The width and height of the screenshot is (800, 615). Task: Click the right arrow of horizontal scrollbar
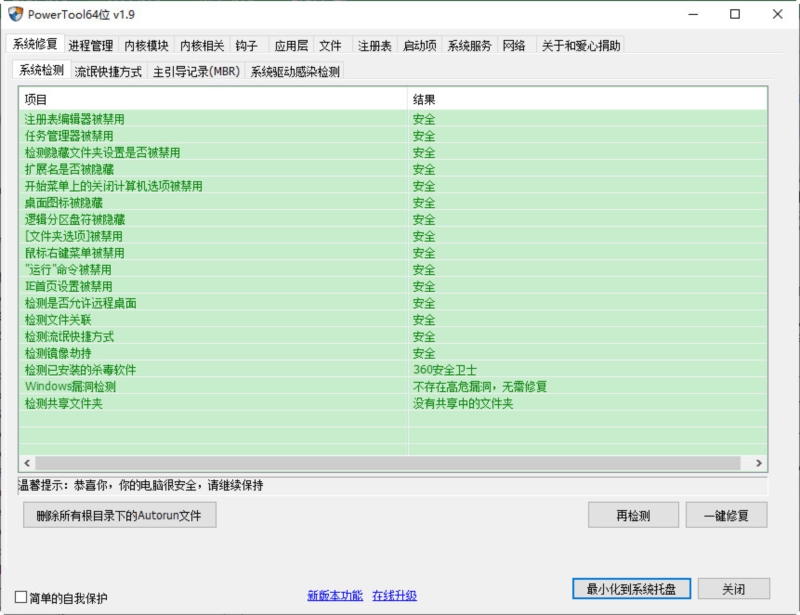(759, 464)
